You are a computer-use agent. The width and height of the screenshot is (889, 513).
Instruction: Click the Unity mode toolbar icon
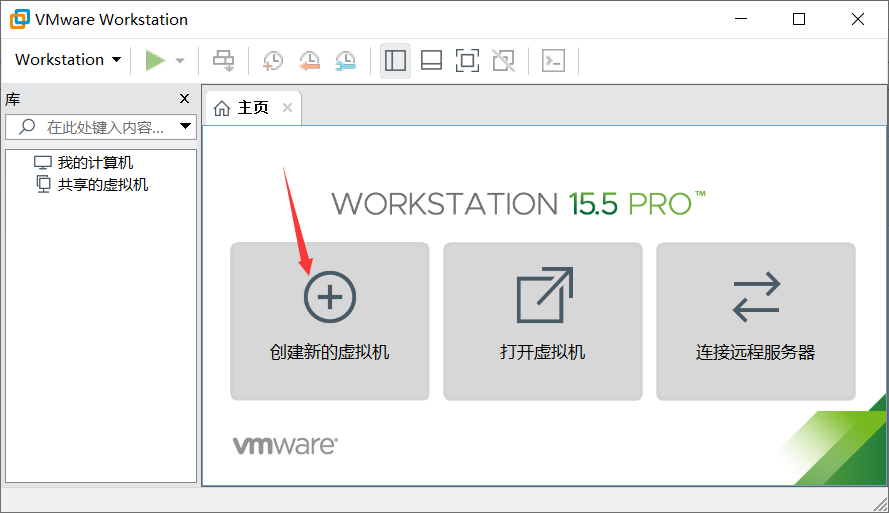pos(503,60)
